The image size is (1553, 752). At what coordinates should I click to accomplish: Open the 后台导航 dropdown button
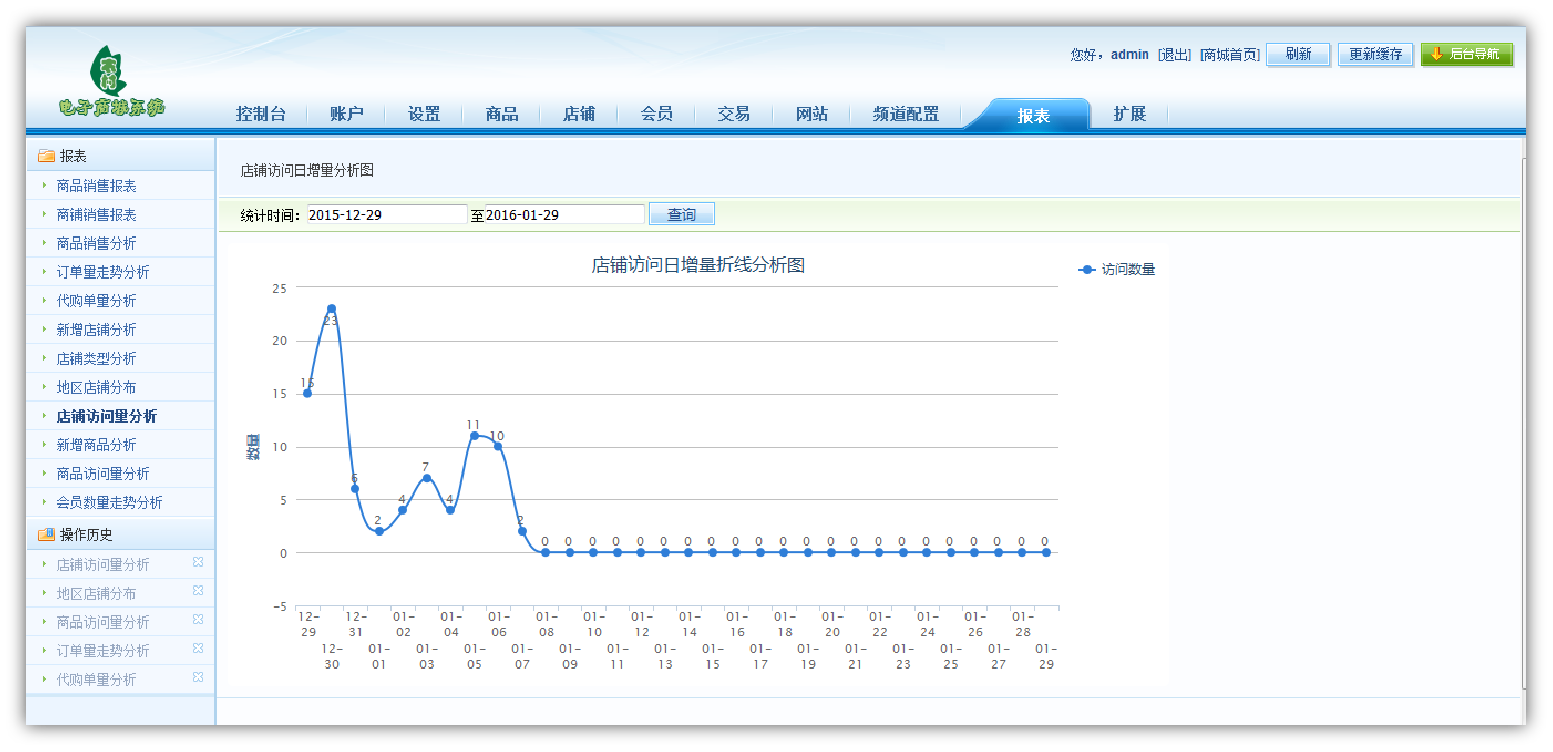[x=1466, y=54]
